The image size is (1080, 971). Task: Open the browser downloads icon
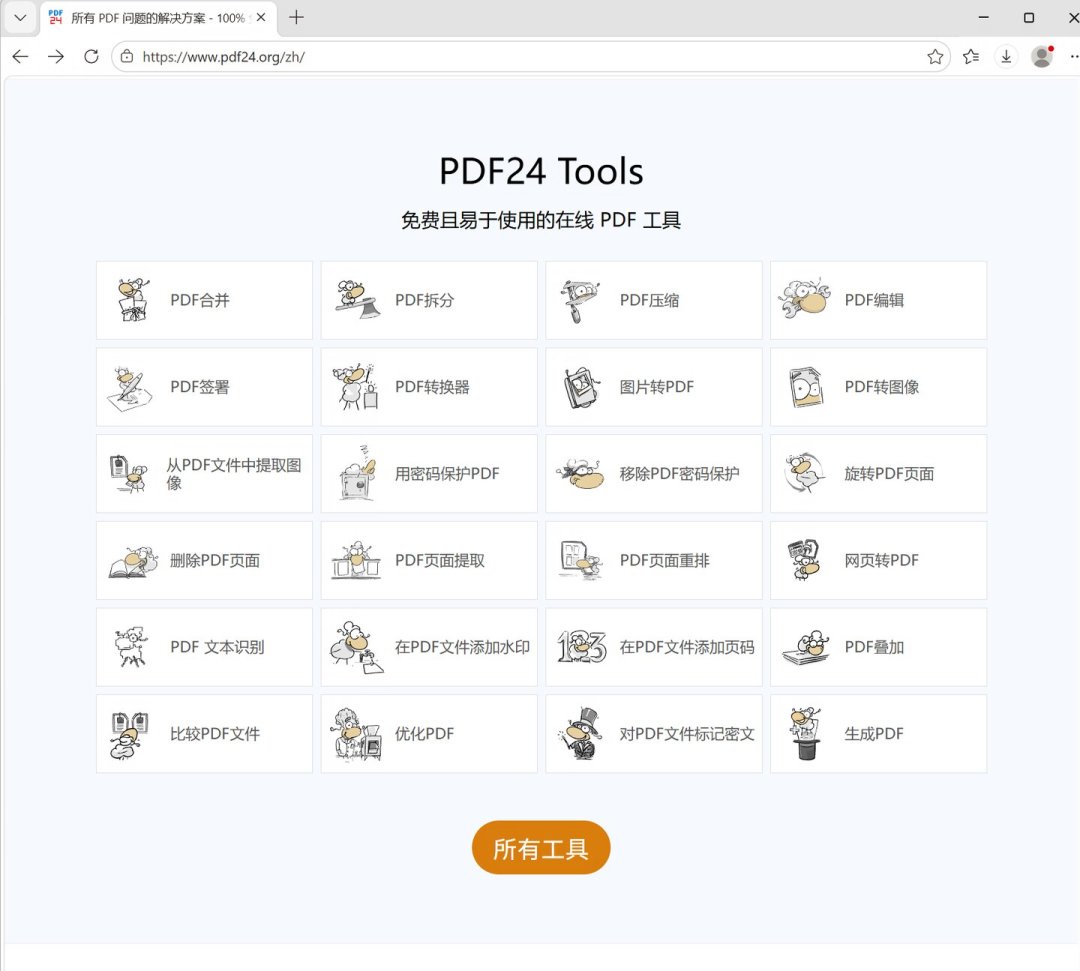1006,56
